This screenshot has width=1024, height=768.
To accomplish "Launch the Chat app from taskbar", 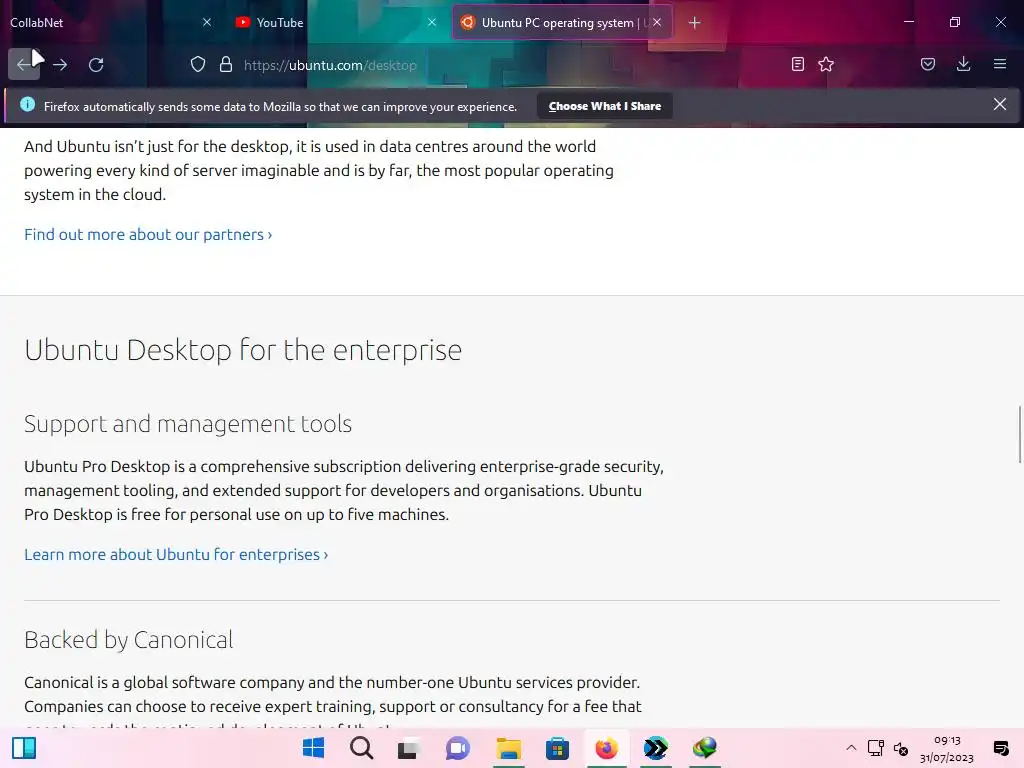I will (458, 748).
